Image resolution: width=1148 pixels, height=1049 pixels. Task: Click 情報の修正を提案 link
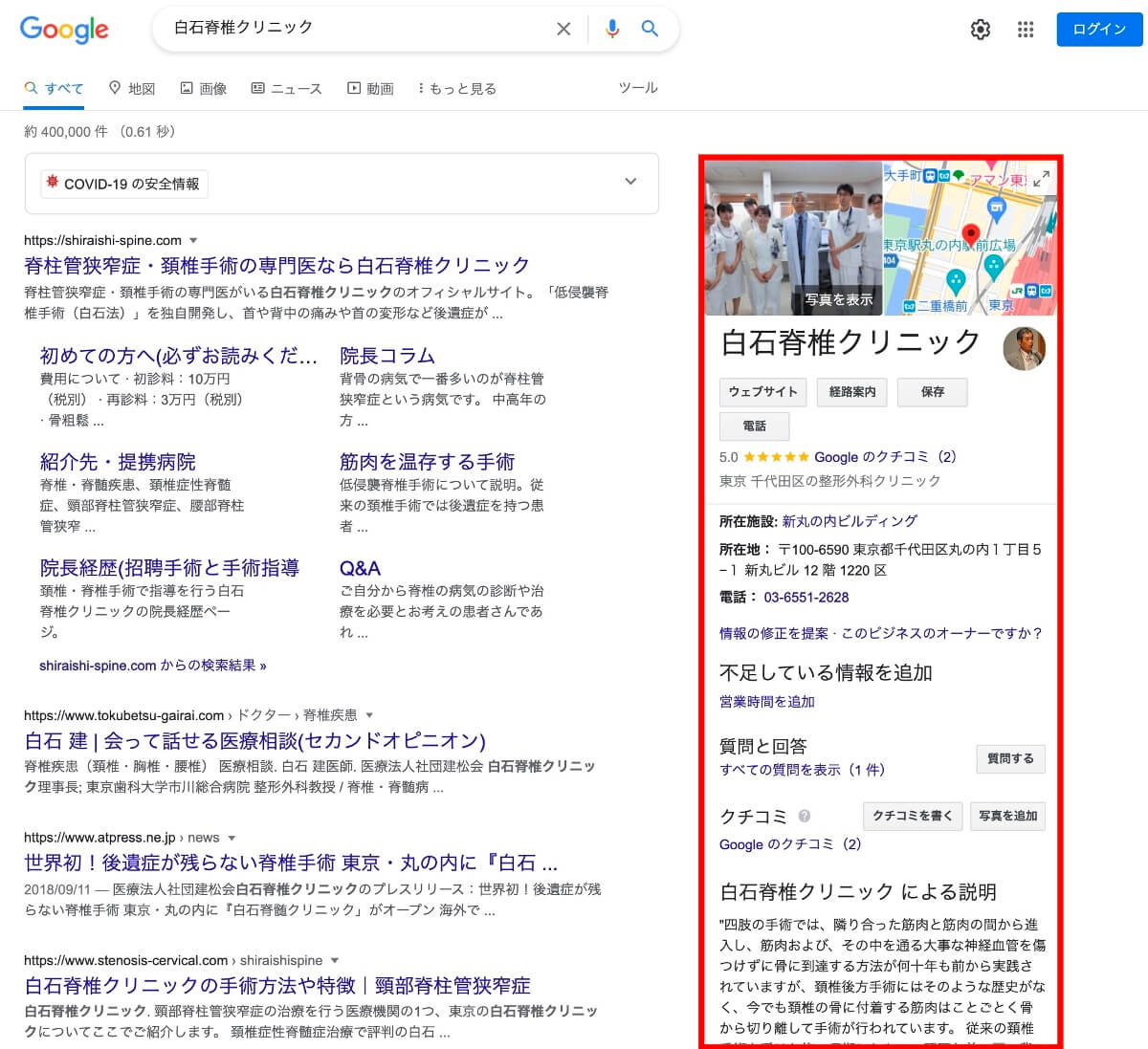(774, 633)
